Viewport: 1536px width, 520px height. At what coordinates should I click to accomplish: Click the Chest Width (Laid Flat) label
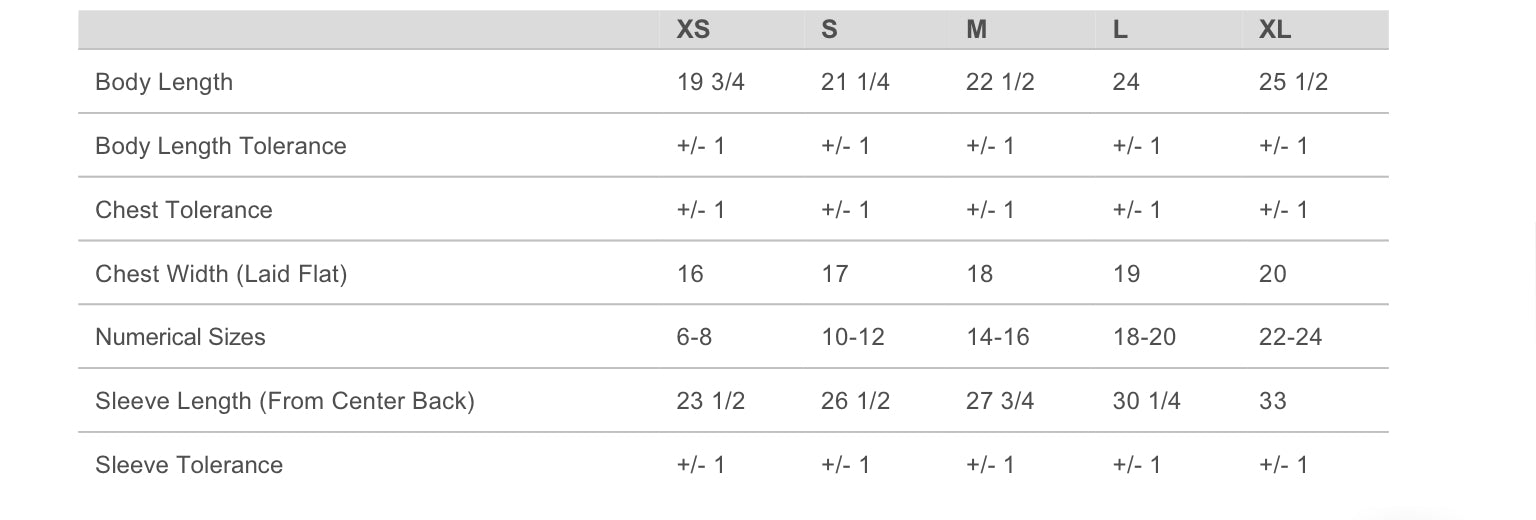click(220, 274)
